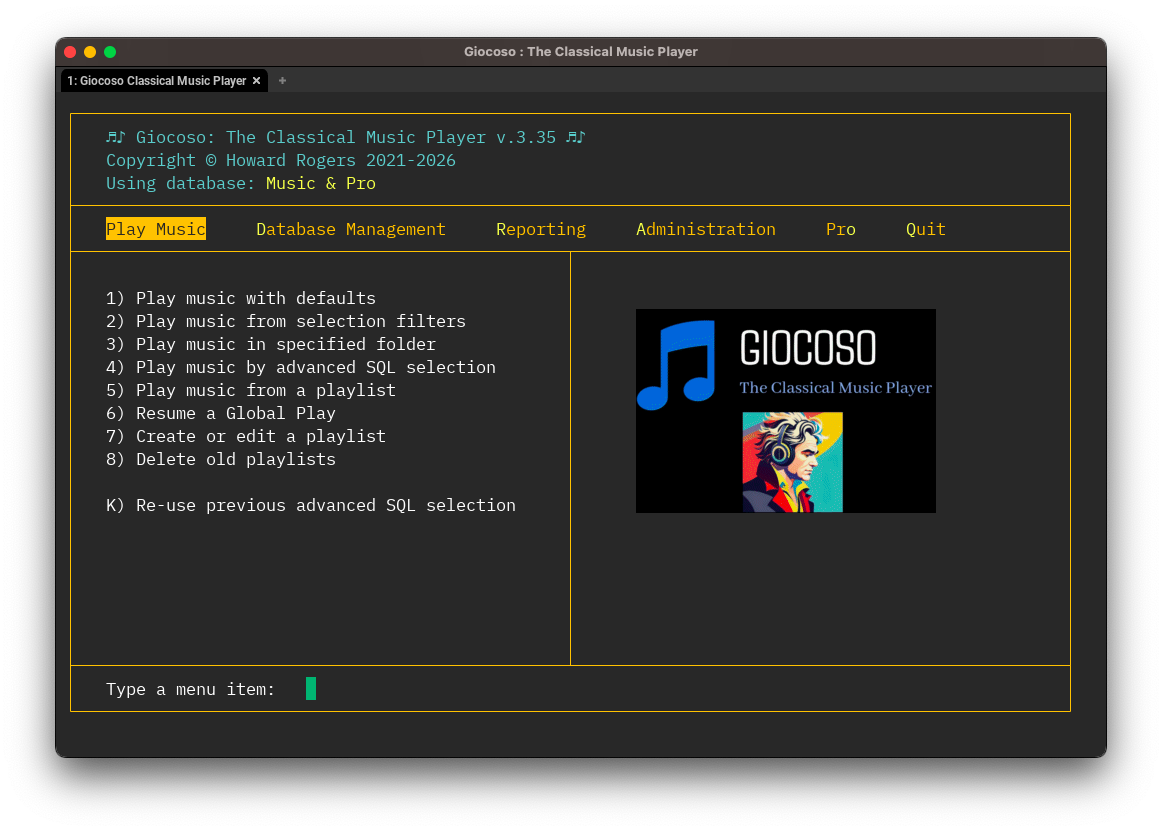Close the Giocoso Classical Music Player tab

tap(256, 81)
